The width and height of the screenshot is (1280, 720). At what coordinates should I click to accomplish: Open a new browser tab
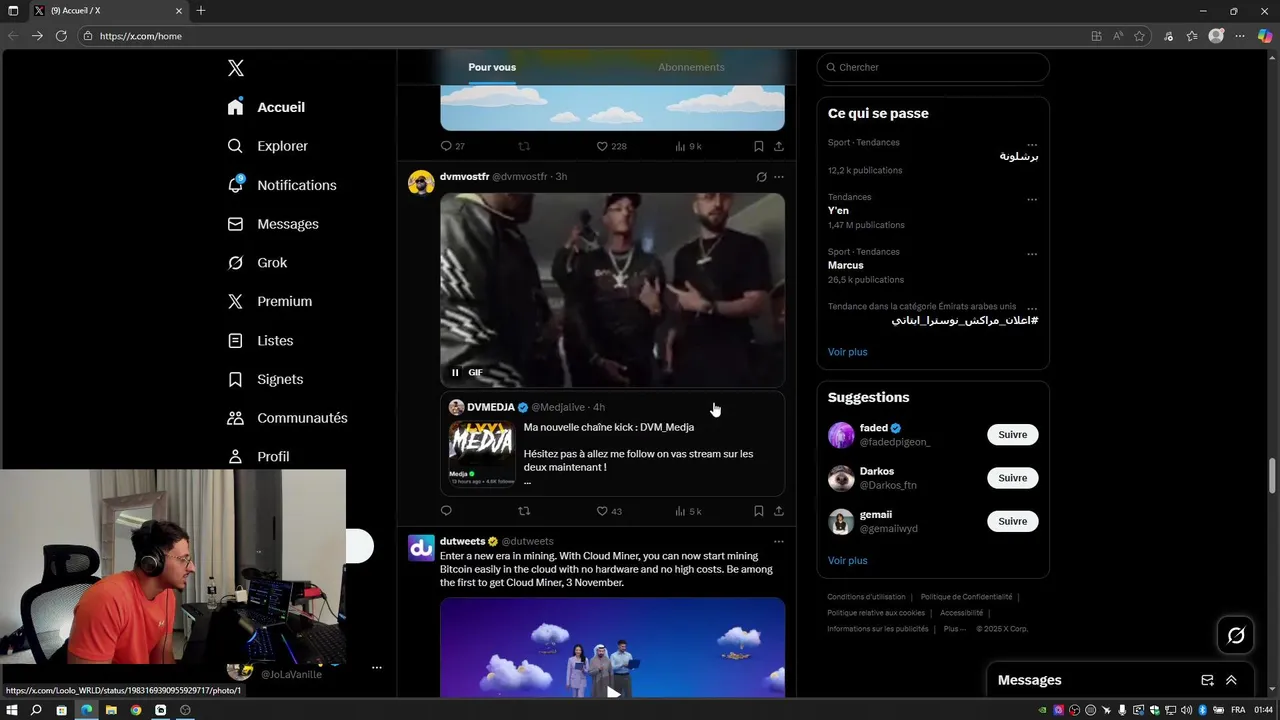click(201, 10)
